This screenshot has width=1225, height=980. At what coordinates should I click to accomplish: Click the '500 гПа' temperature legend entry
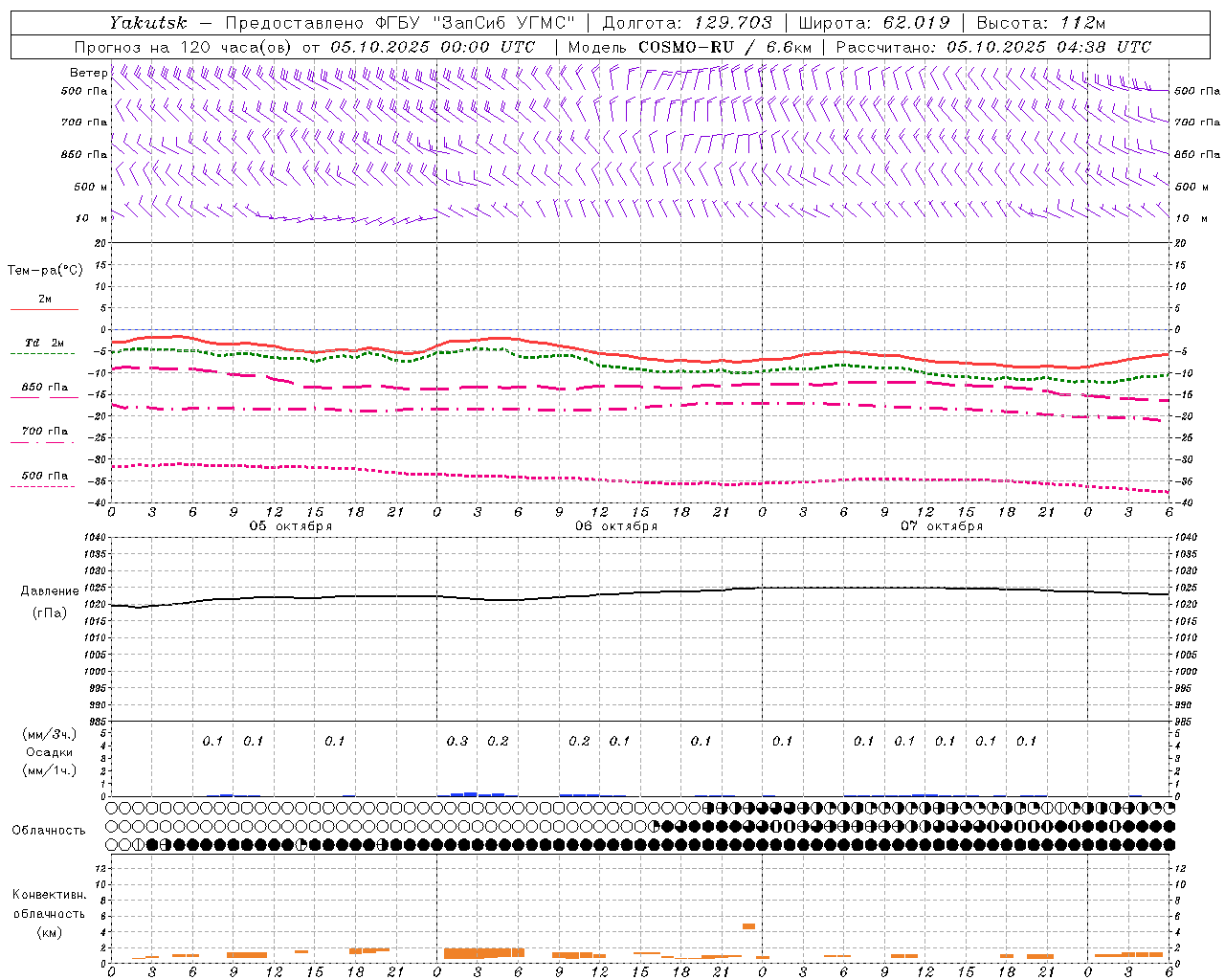(44, 476)
